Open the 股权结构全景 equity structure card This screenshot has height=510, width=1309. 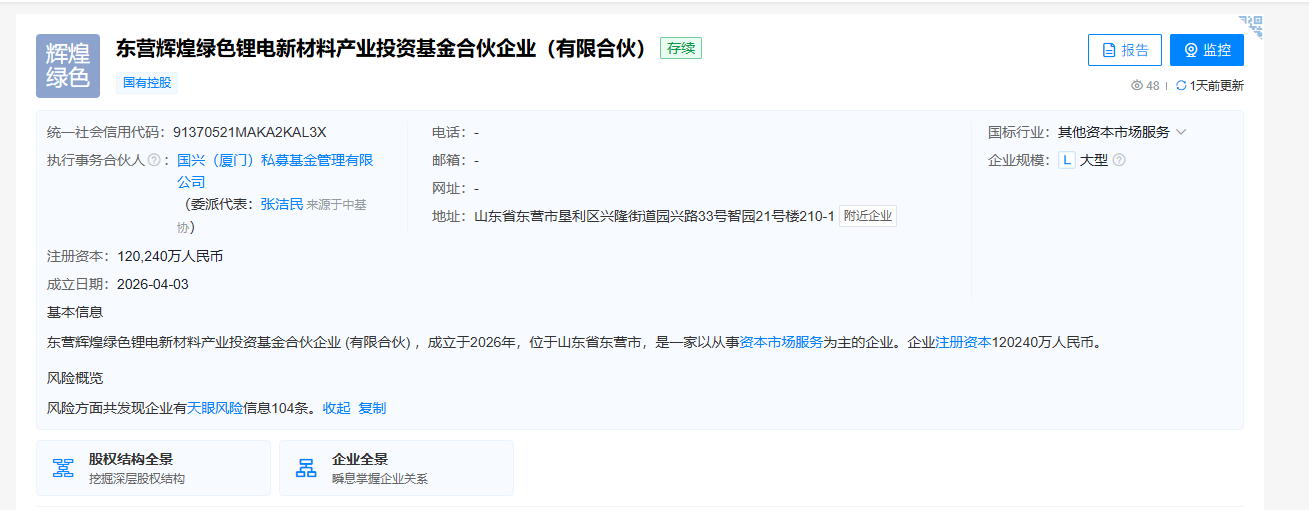point(153,468)
